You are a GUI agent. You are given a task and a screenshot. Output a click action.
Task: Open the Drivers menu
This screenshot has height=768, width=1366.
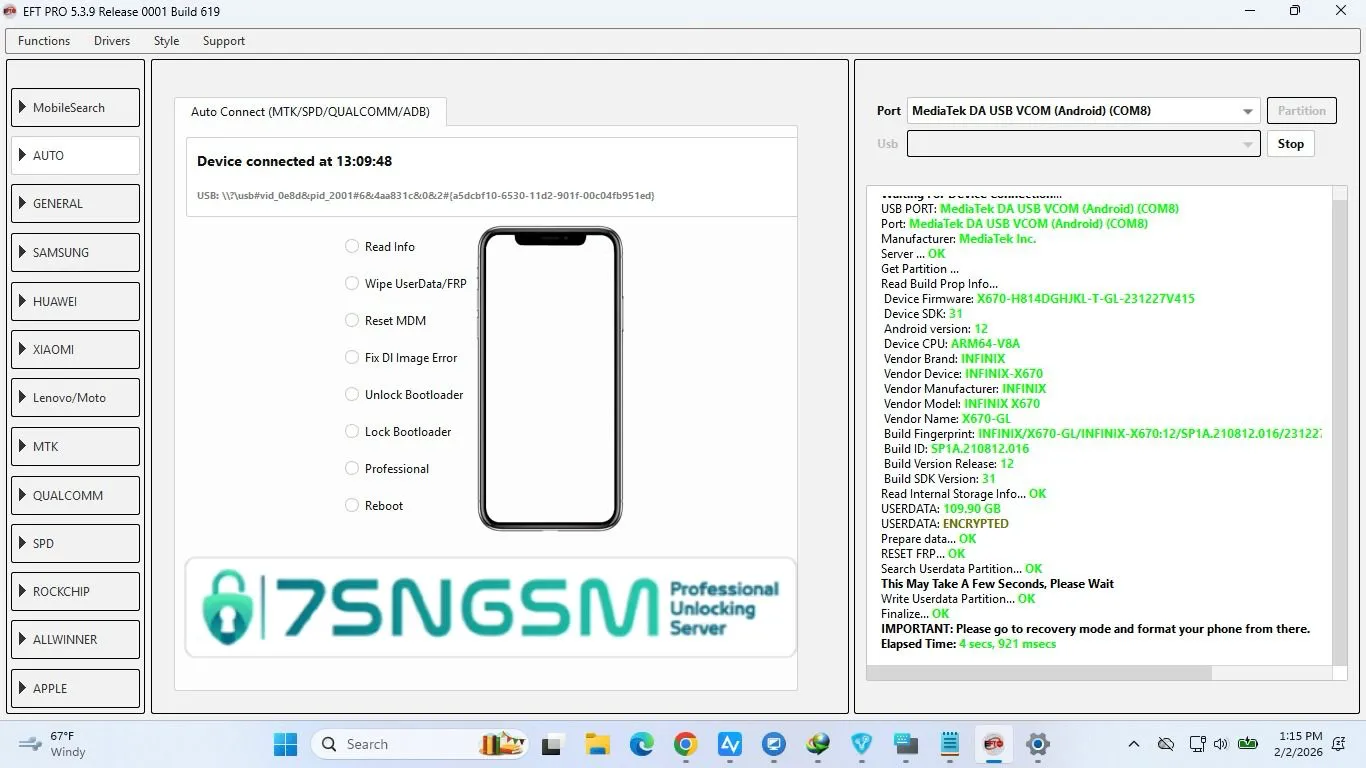coord(112,41)
